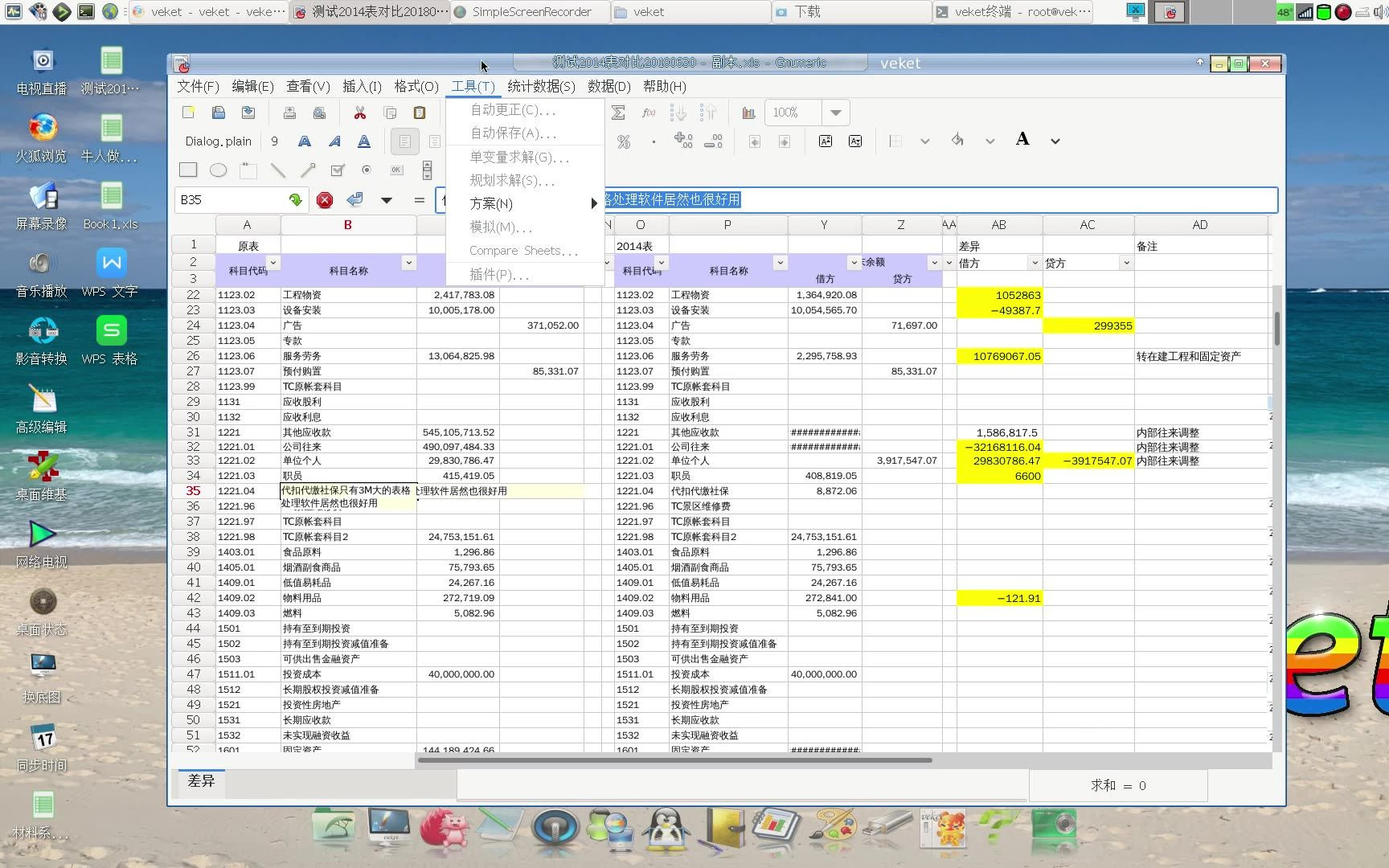Click the decrease decimal places icon
Image resolution: width=1389 pixels, height=868 pixels.
[x=713, y=141]
